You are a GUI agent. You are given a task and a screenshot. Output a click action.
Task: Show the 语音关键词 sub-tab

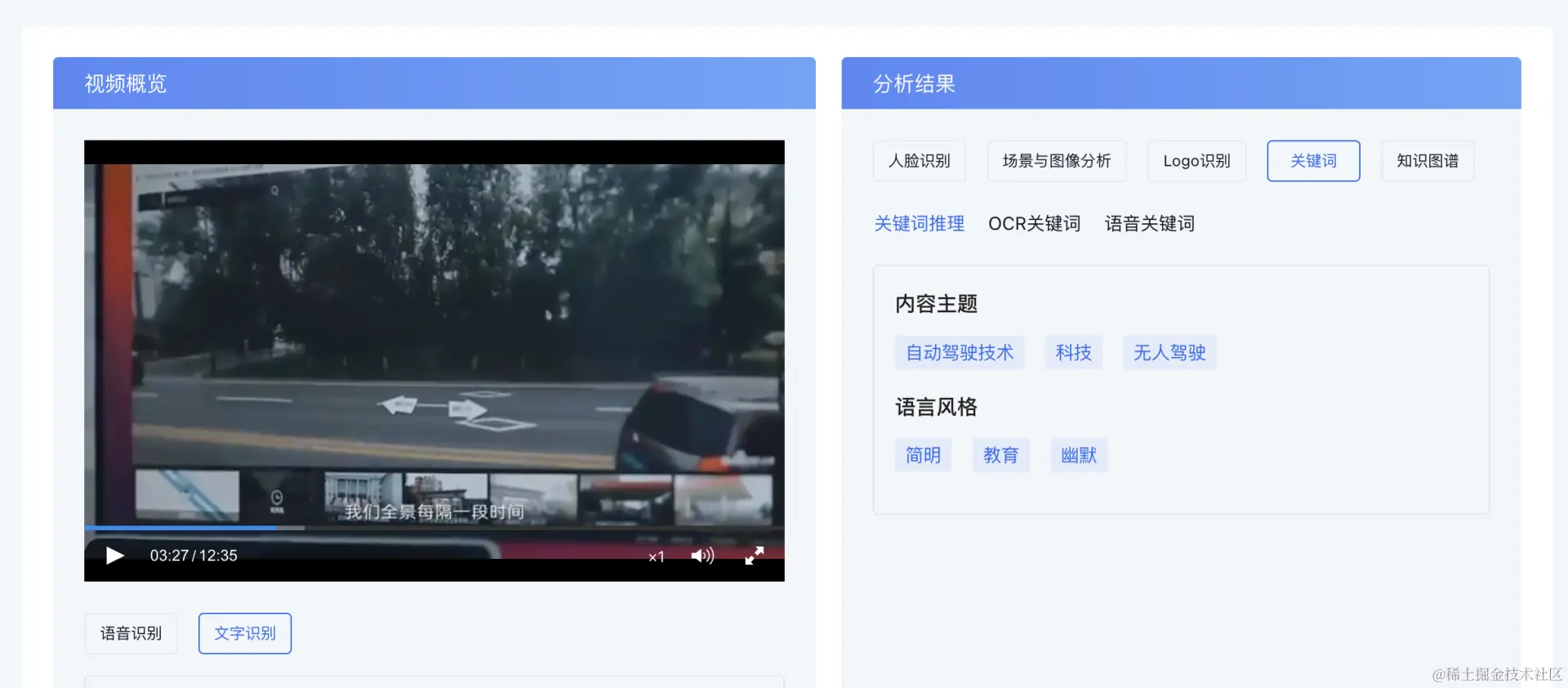1150,224
